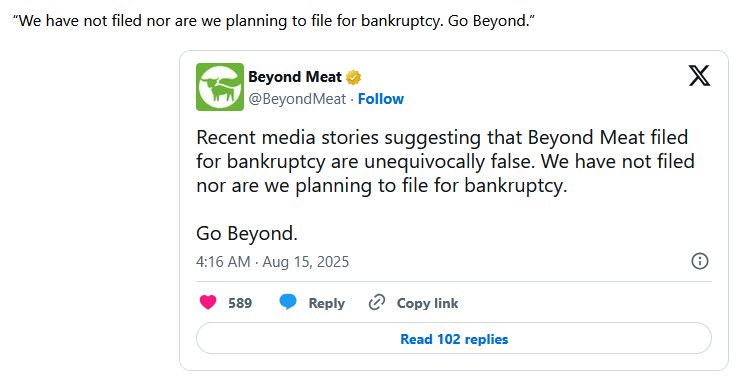Click the Aug 15, 2025 post date
745x379 pixels.
tap(306, 262)
